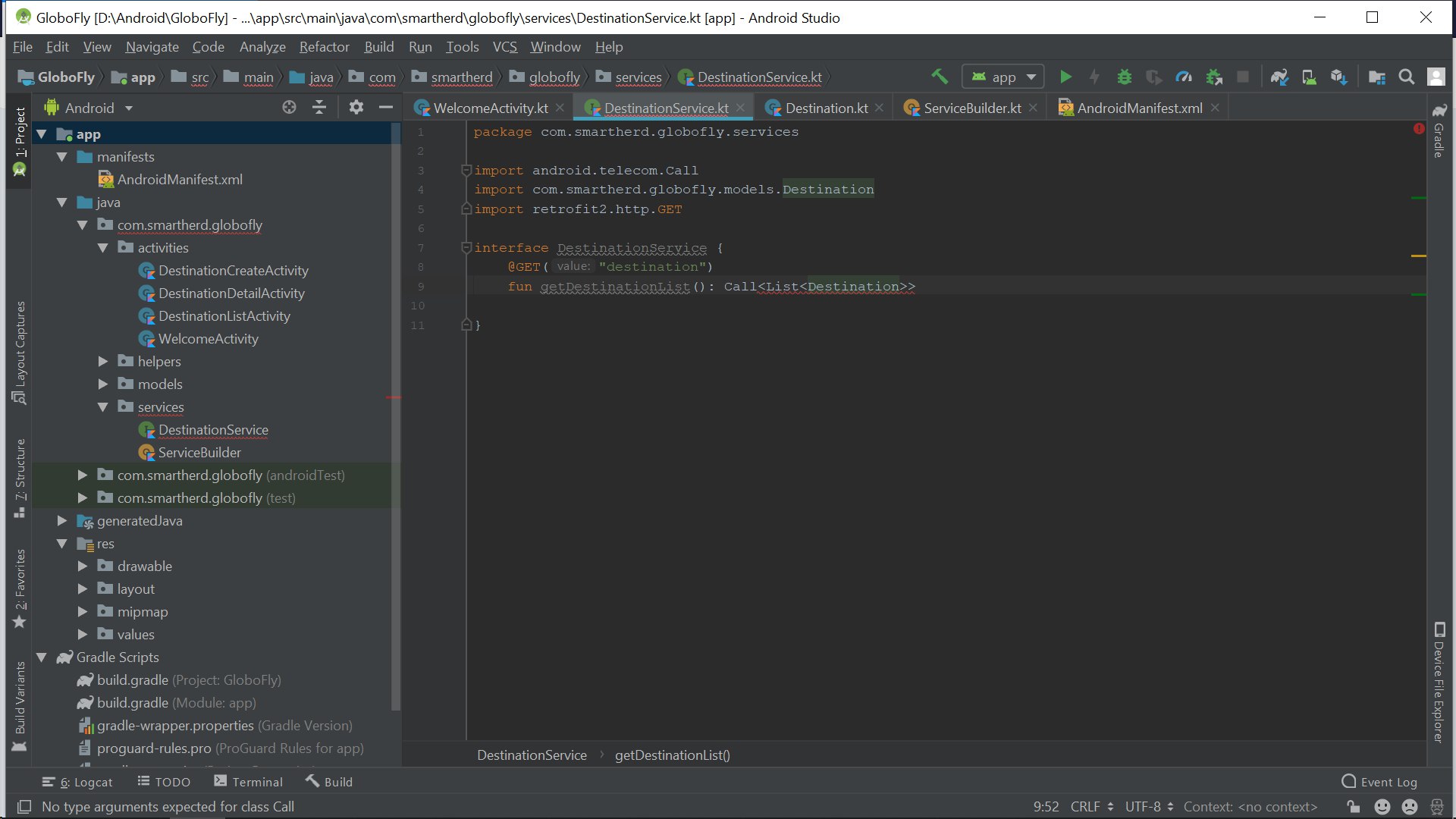The width and height of the screenshot is (1456, 819).
Task: Sync project with Gradle files icon
Action: [x=1279, y=77]
